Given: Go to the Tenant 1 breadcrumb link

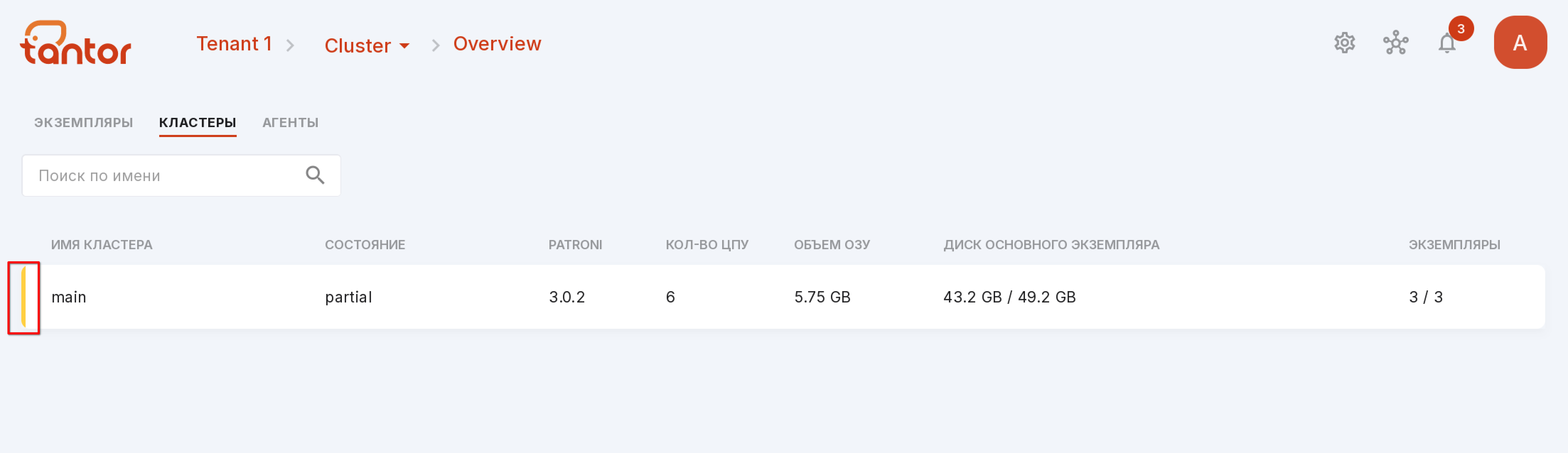Looking at the screenshot, I should [234, 44].
